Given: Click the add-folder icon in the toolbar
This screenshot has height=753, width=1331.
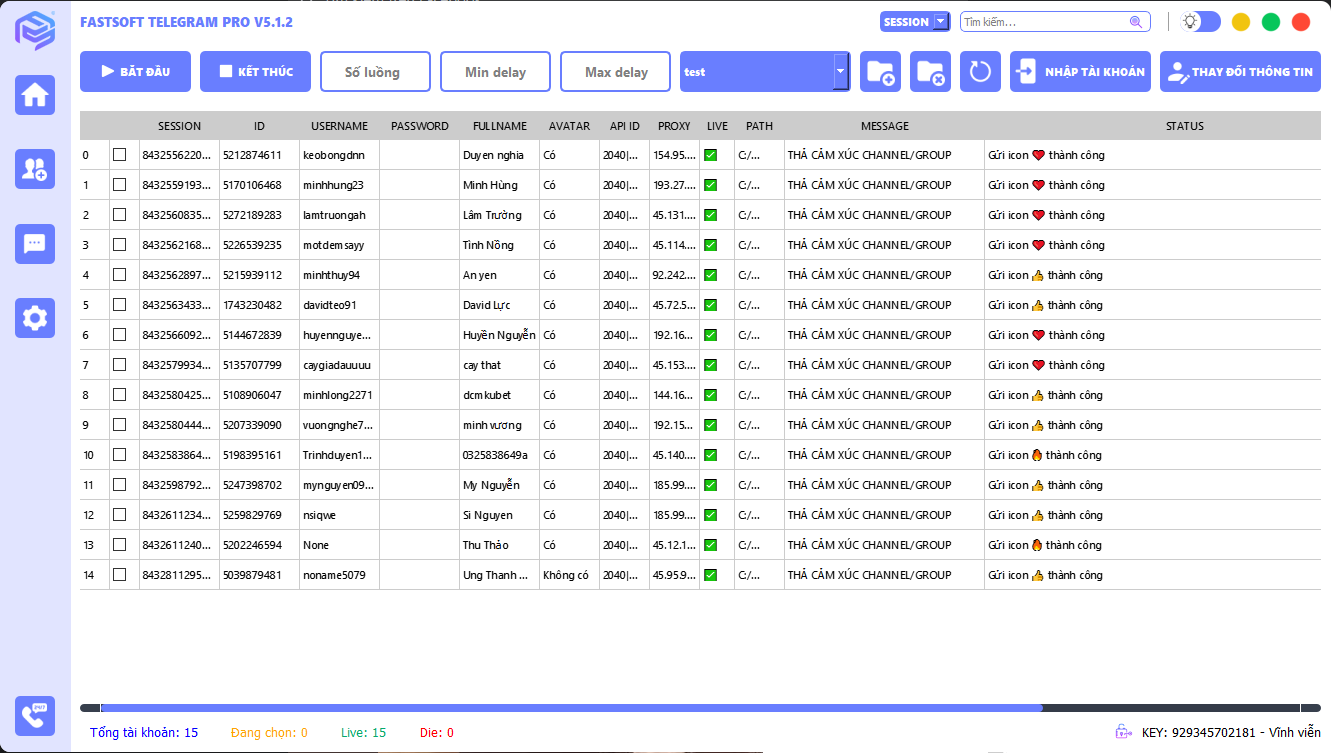Looking at the screenshot, I should click(880, 71).
